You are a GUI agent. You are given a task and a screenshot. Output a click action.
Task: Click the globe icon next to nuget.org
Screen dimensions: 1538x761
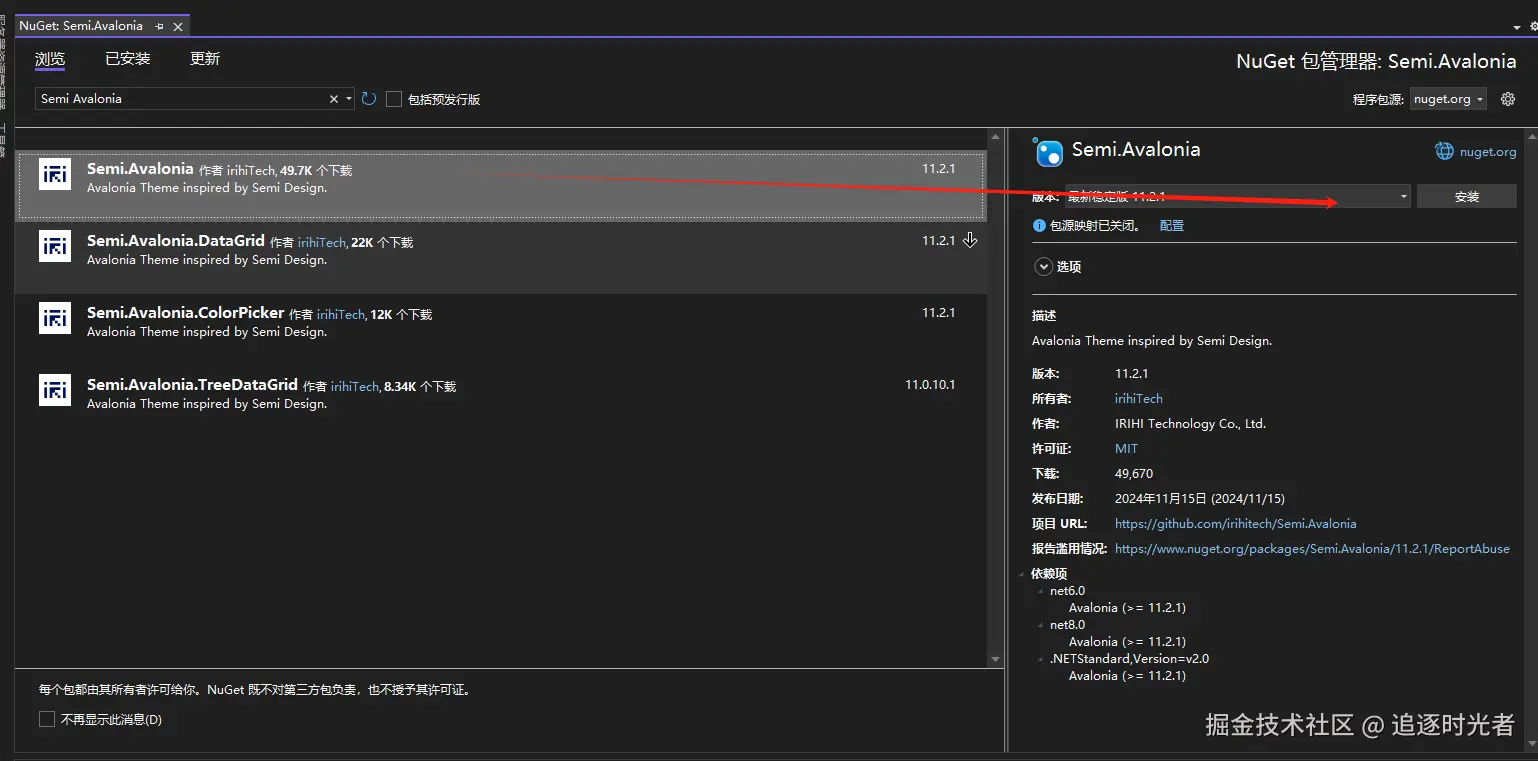click(x=1444, y=151)
